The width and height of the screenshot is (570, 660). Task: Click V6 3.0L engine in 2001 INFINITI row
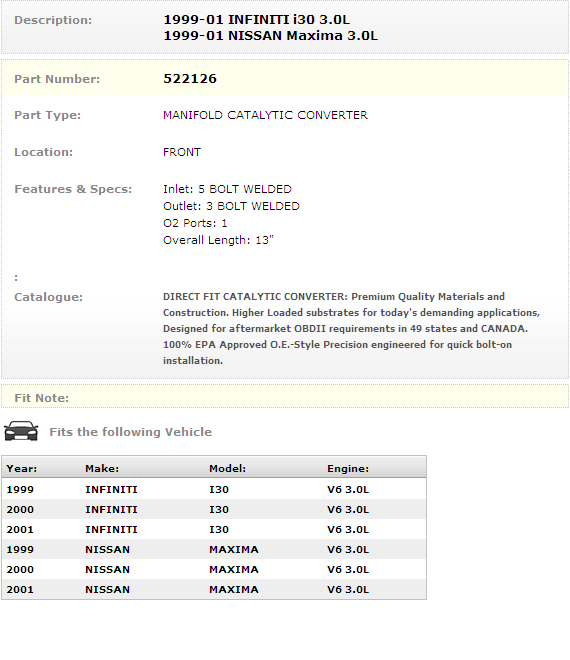(348, 530)
